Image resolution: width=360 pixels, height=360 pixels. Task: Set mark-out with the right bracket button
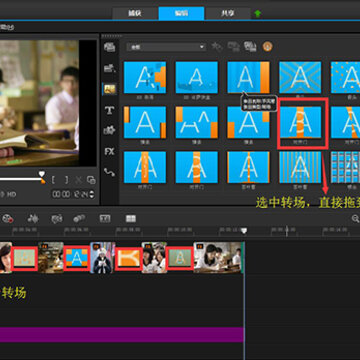(66, 180)
